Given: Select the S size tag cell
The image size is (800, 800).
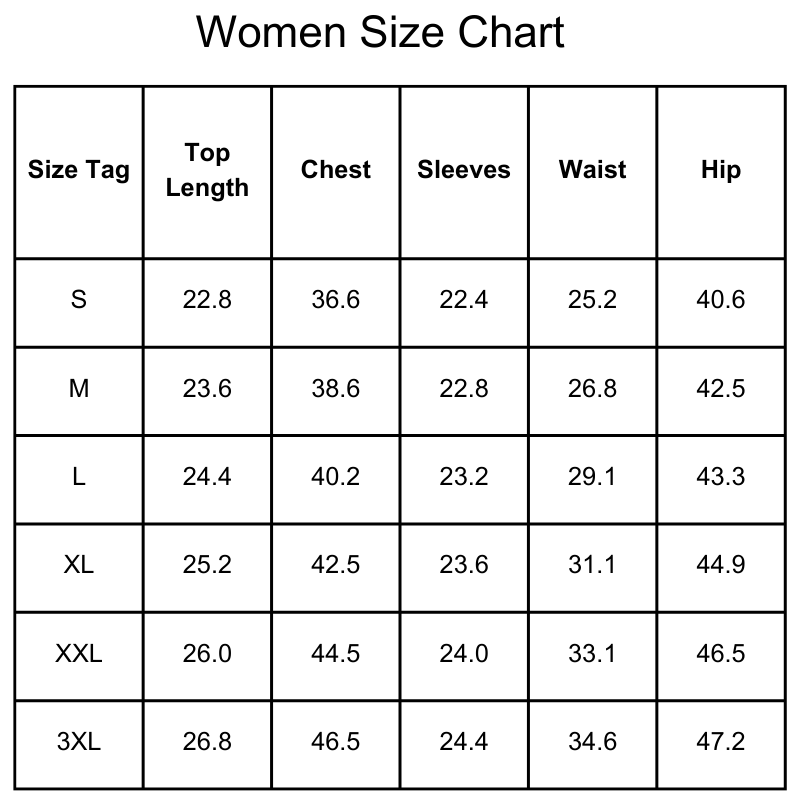Looking at the screenshot, I should pos(79,299).
